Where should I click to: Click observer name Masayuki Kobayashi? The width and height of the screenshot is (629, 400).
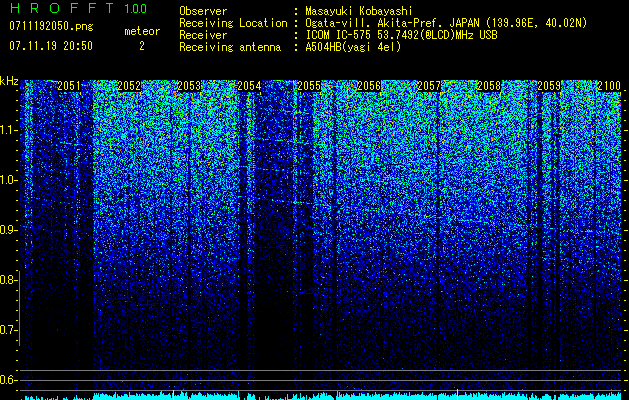coord(359,11)
